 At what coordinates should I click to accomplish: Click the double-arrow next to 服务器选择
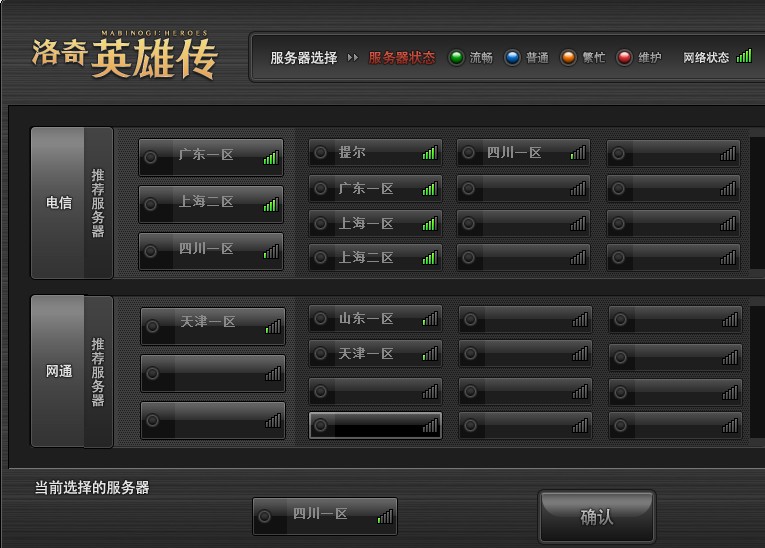(x=353, y=58)
